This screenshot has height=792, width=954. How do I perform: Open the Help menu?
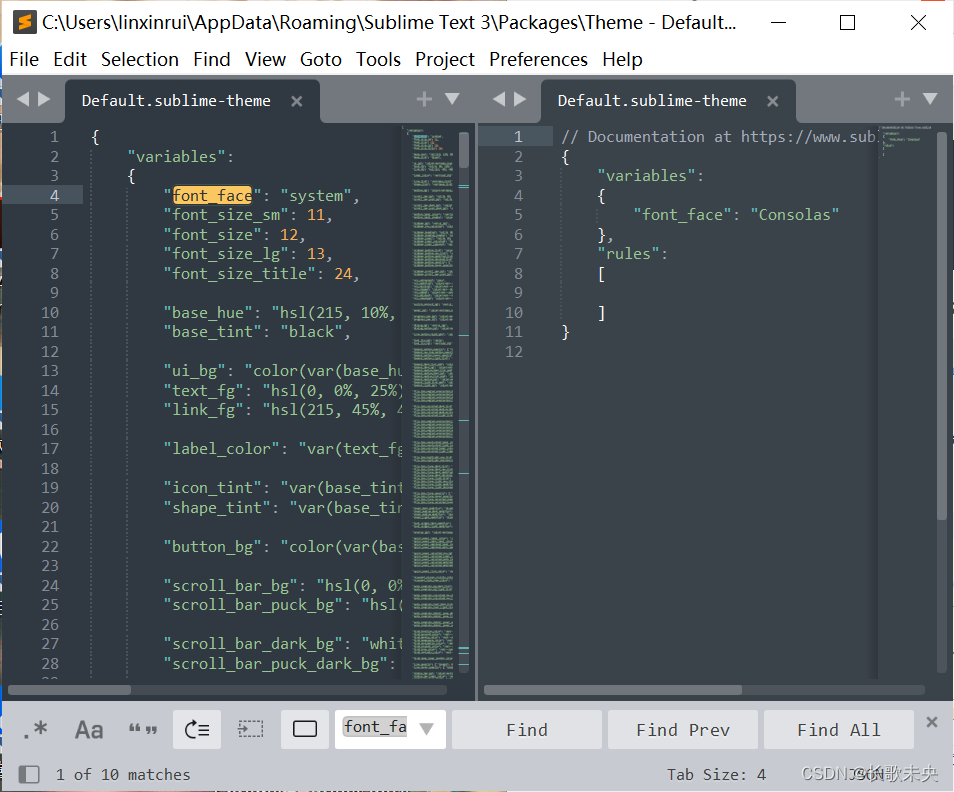(x=622, y=60)
